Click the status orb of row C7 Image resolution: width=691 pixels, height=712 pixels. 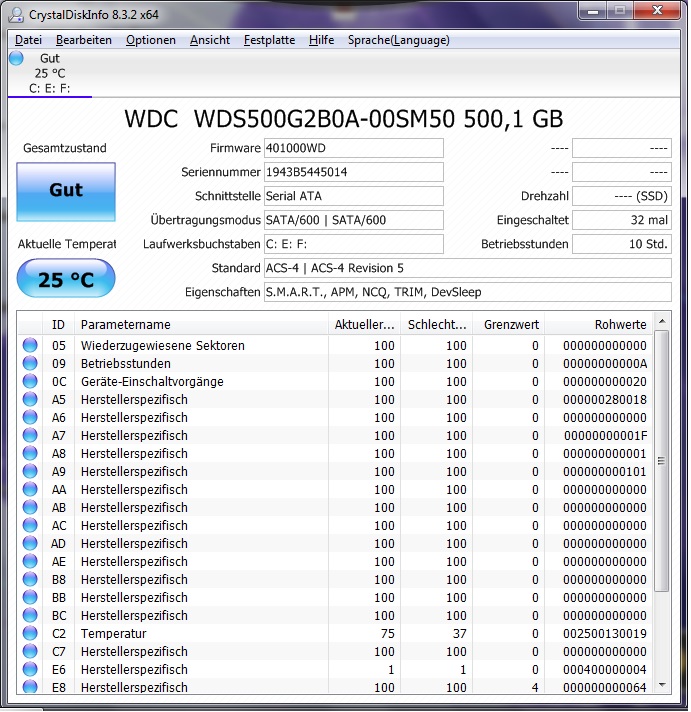click(30, 652)
